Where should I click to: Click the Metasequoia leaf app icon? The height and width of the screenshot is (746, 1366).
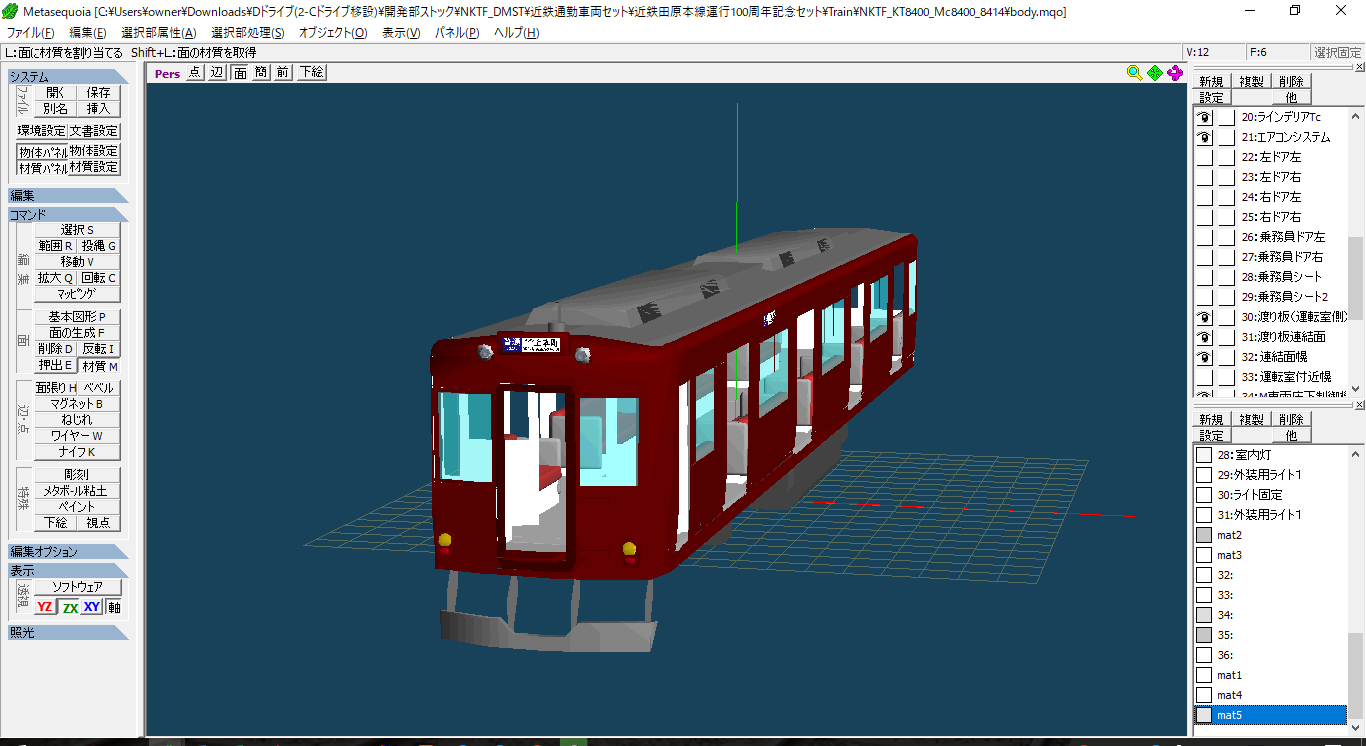(x=11, y=11)
